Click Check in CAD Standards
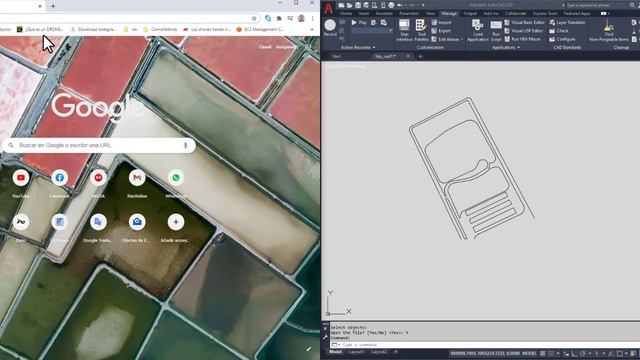Screen dimensions: 640x360 coord(559,31)
